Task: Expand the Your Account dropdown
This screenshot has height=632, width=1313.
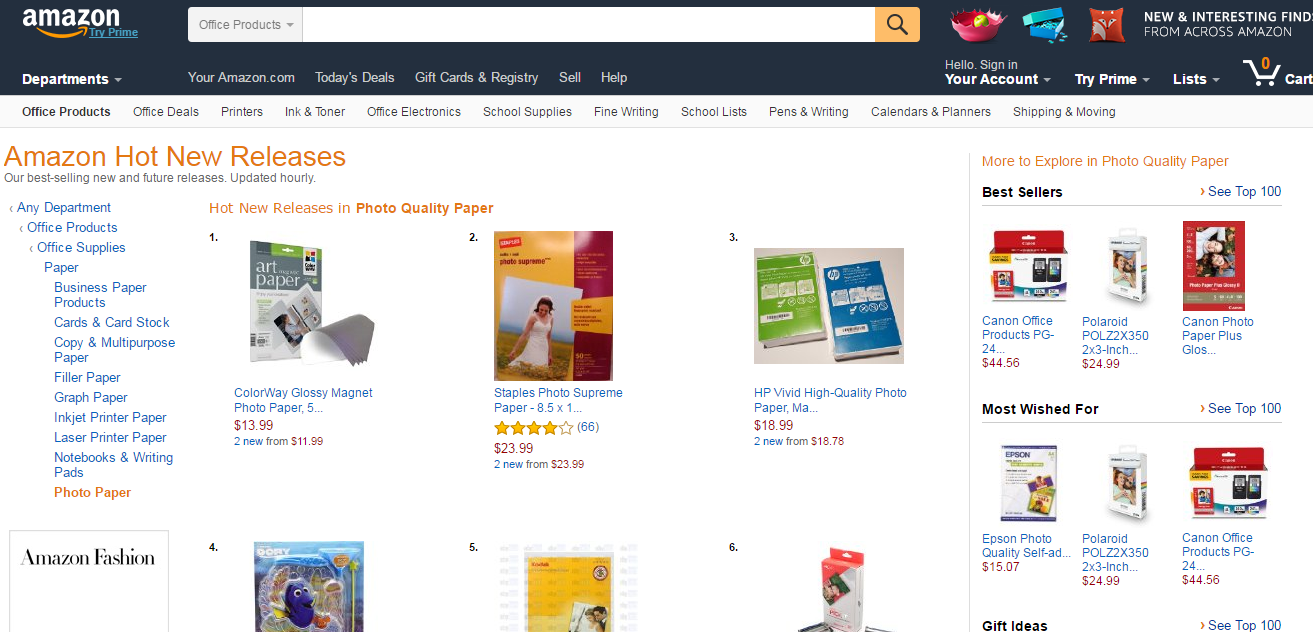Action: 998,79
